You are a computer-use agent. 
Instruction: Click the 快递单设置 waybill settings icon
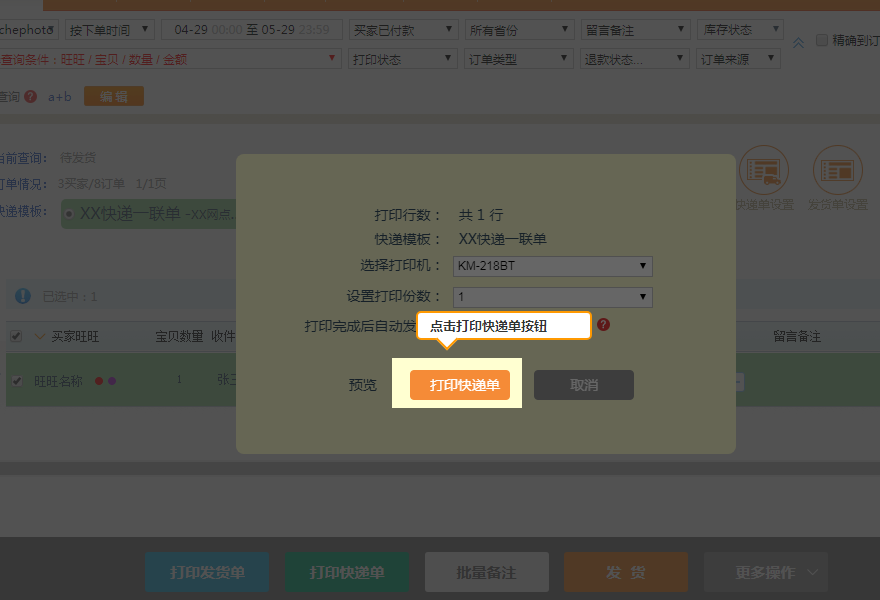[x=763, y=171]
